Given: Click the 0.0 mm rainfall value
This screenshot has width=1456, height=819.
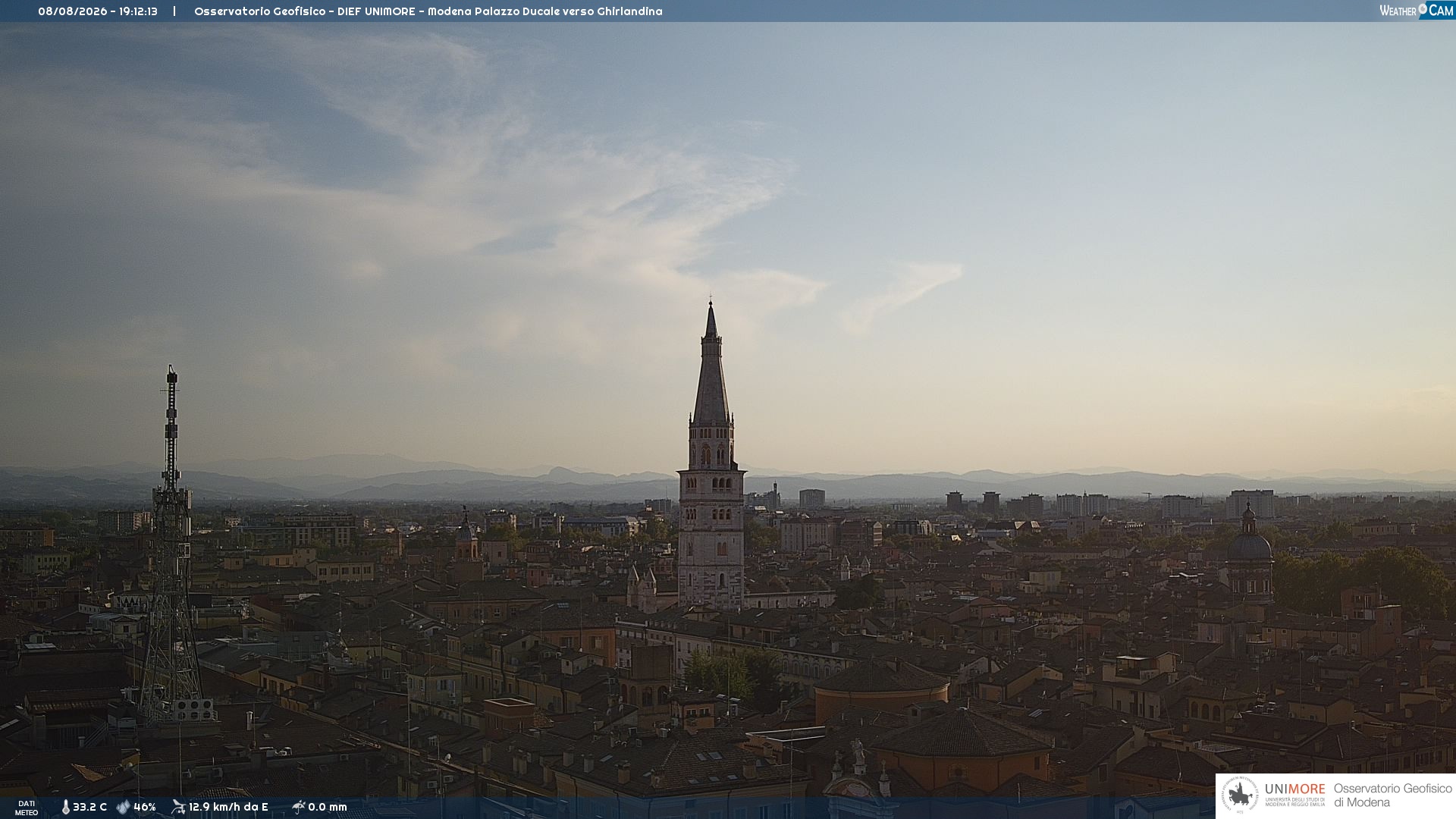Looking at the screenshot, I should click(328, 807).
